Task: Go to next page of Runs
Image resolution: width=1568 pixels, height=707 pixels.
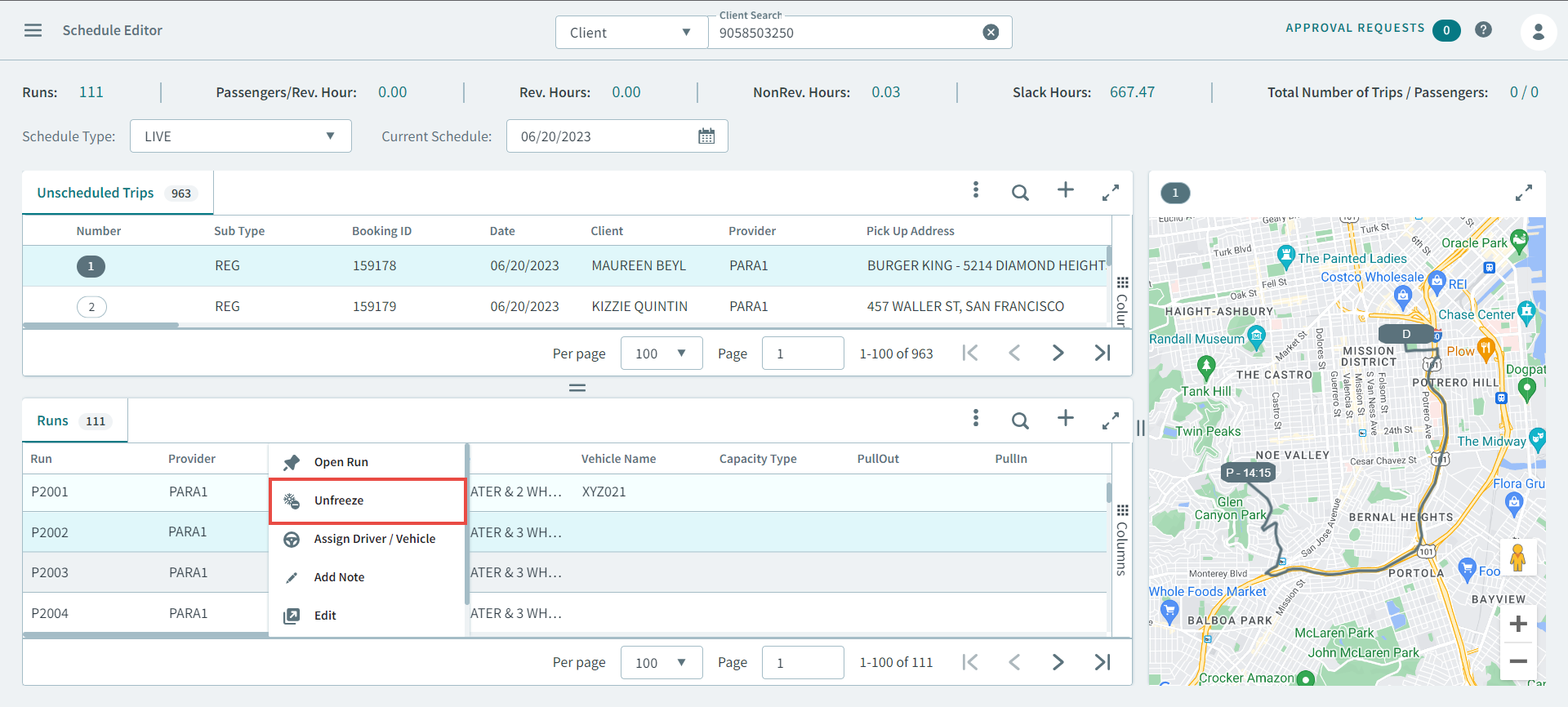Action: coord(1058,662)
